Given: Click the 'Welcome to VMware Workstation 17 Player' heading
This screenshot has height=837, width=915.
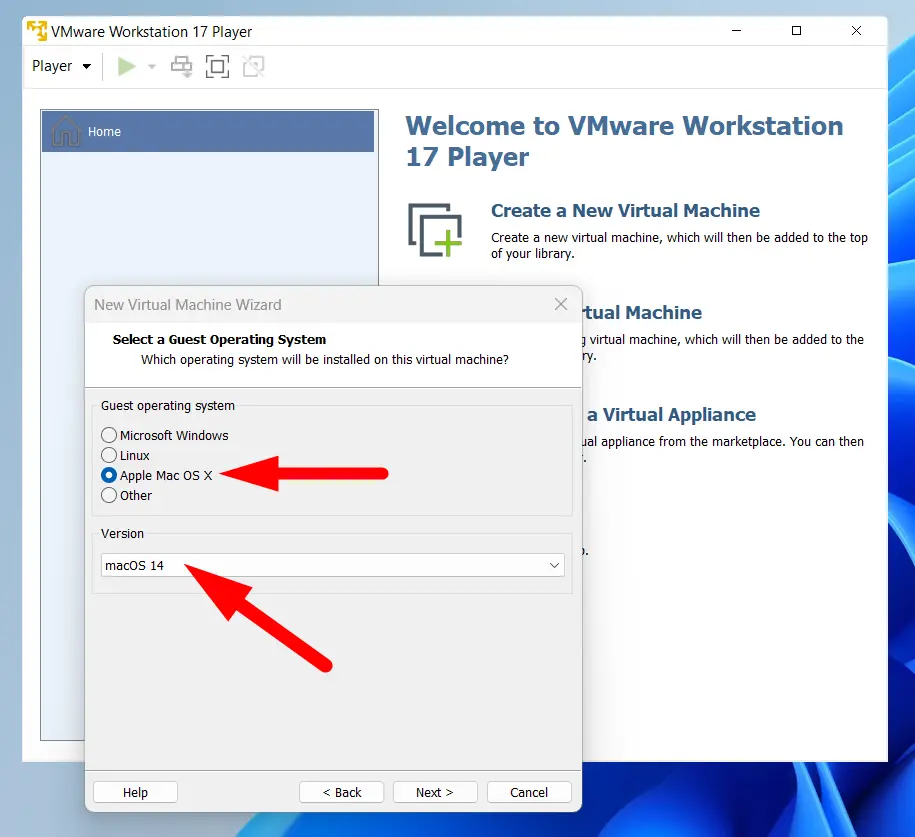Looking at the screenshot, I should [x=624, y=141].
